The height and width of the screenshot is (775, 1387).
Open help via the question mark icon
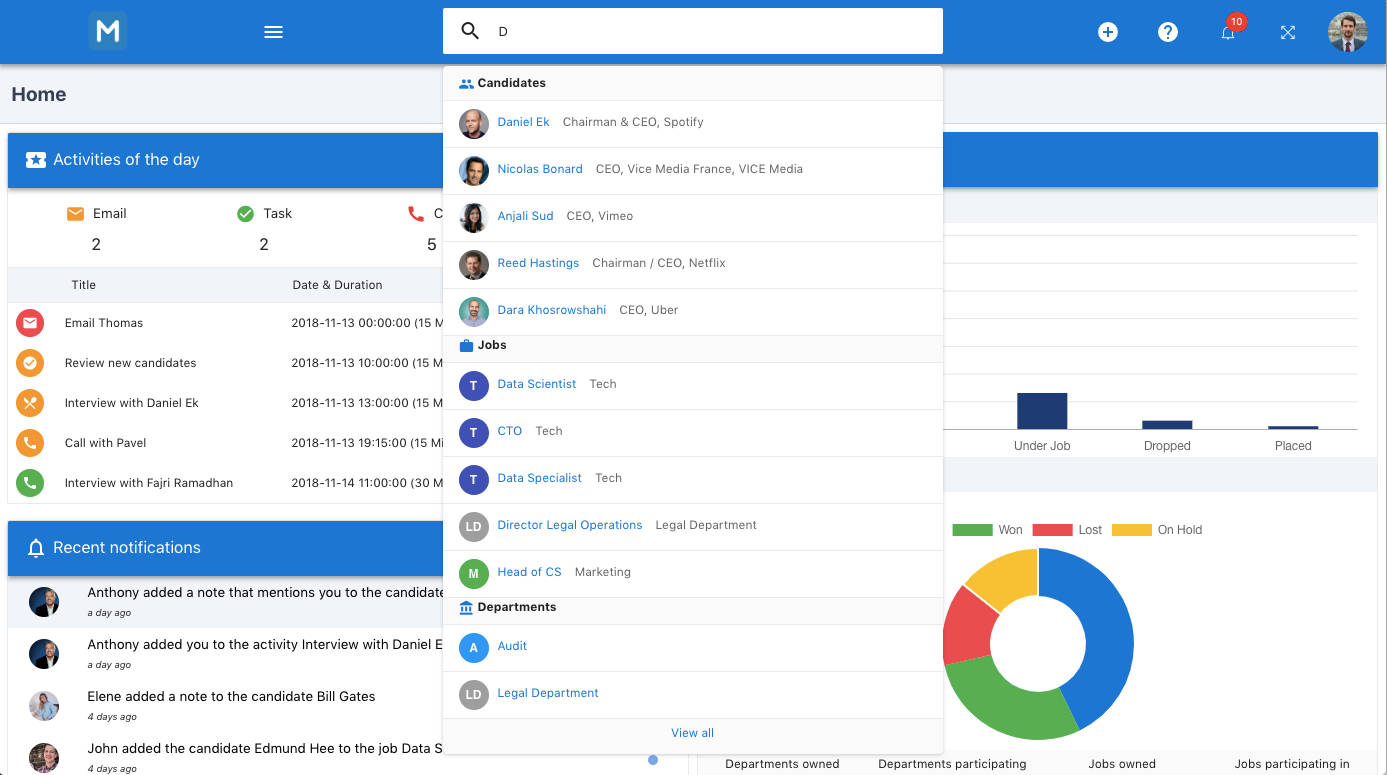1167,31
